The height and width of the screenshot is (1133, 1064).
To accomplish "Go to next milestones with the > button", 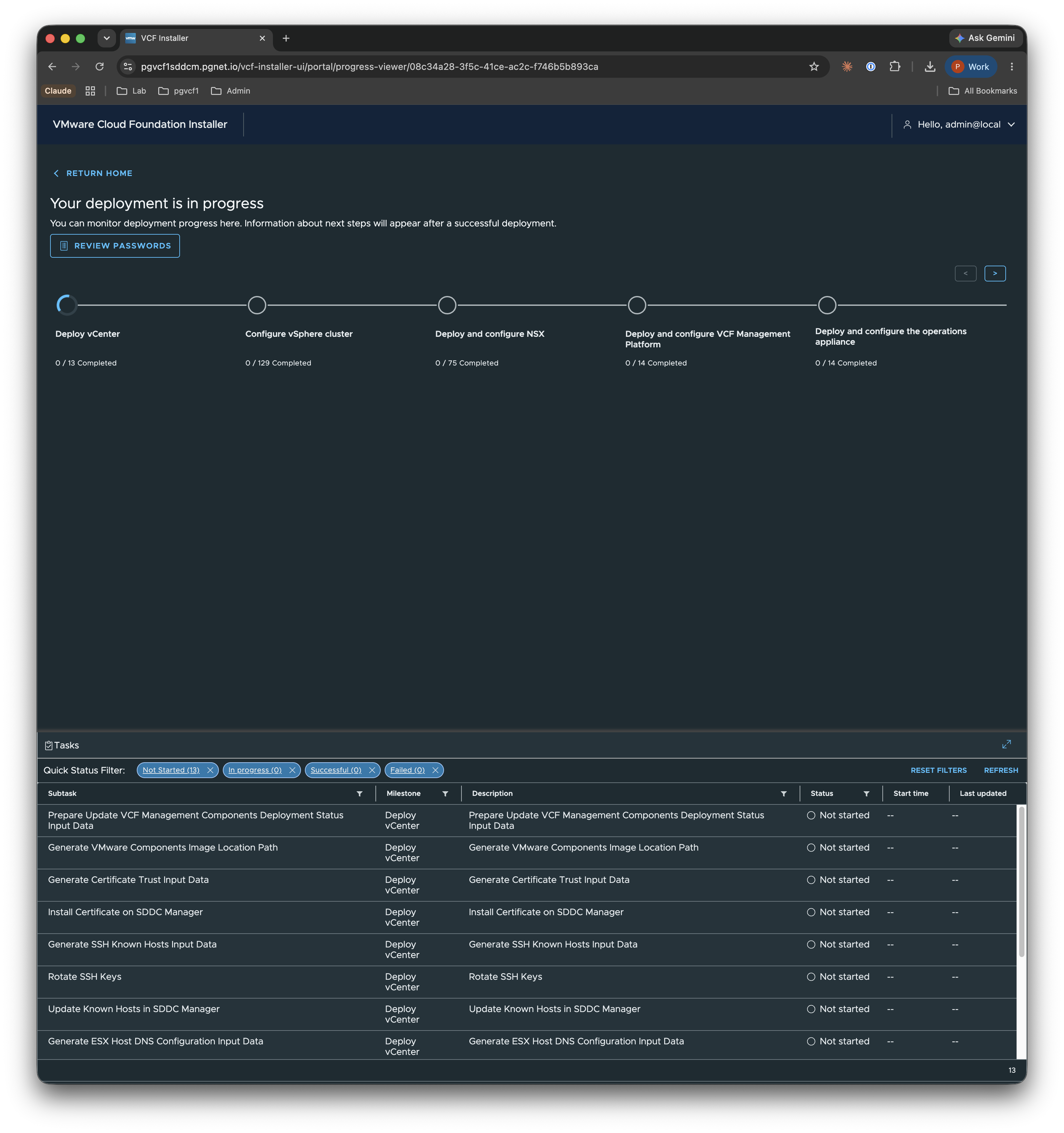I will click(x=995, y=274).
